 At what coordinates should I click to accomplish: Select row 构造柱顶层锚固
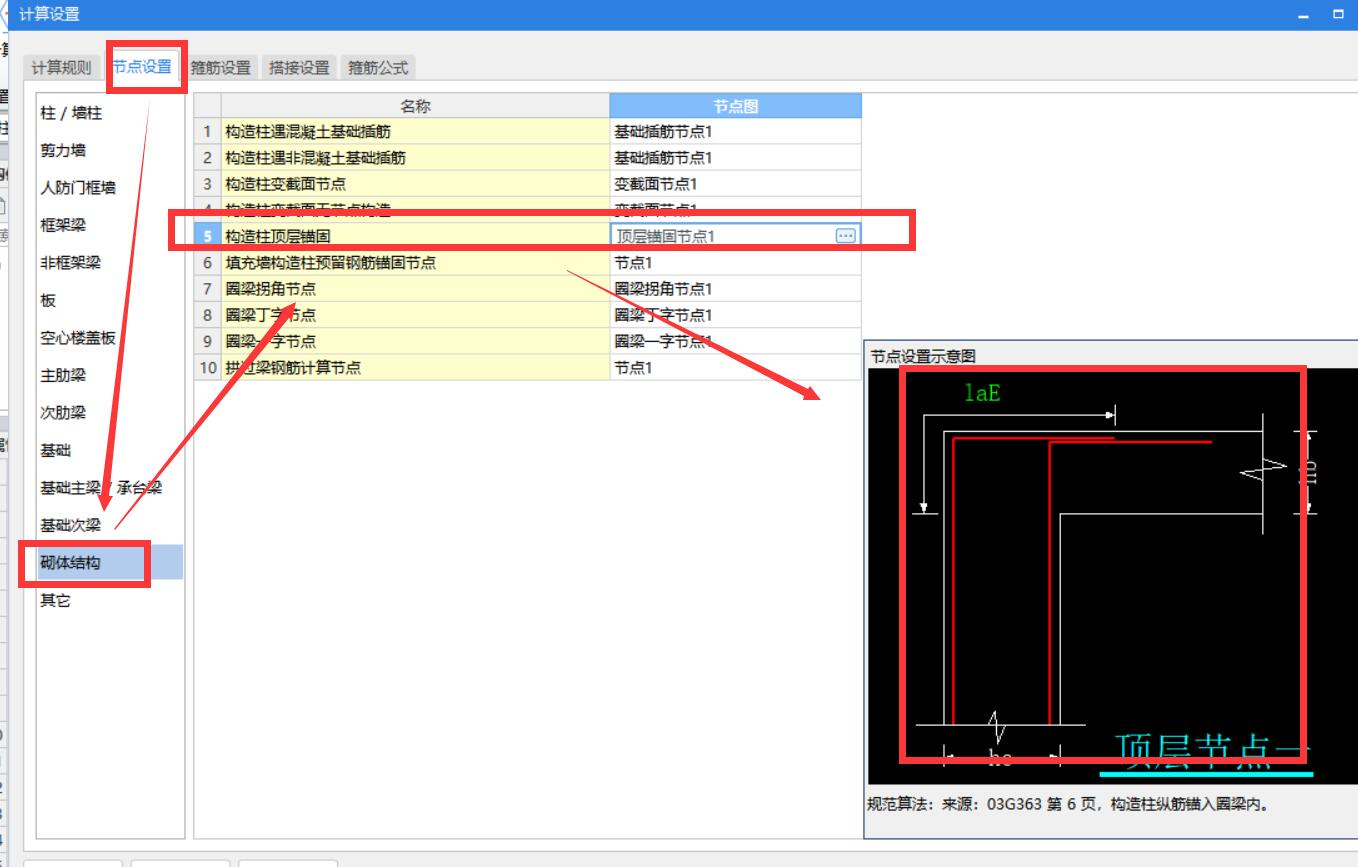415,236
